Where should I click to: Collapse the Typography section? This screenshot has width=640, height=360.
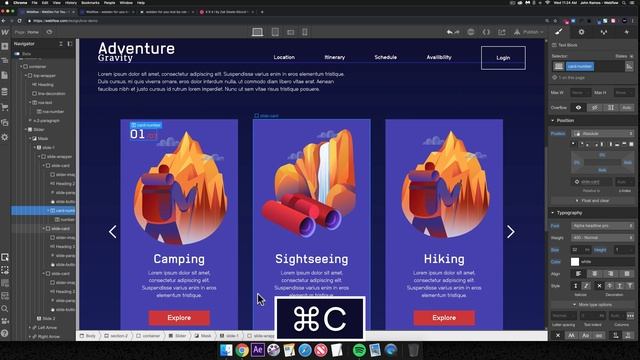click(x=553, y=213)
